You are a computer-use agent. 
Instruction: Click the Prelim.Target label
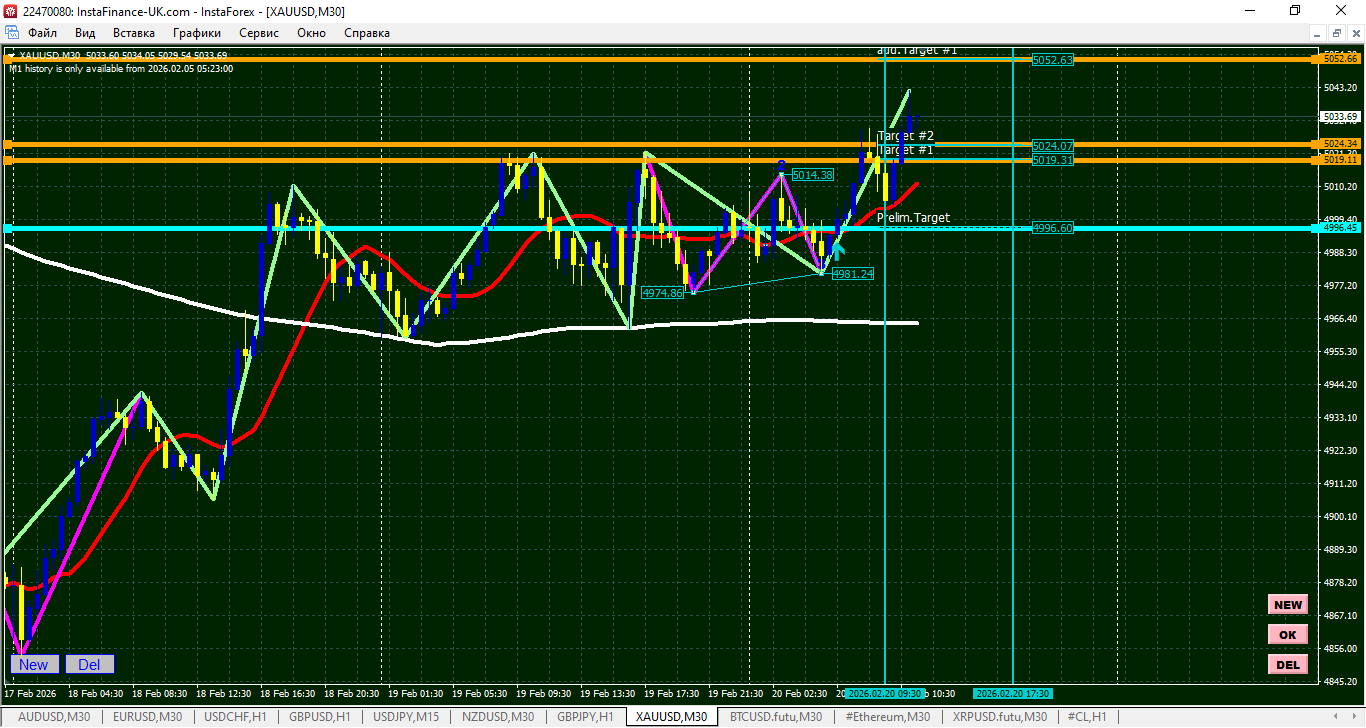pos(914,217)
